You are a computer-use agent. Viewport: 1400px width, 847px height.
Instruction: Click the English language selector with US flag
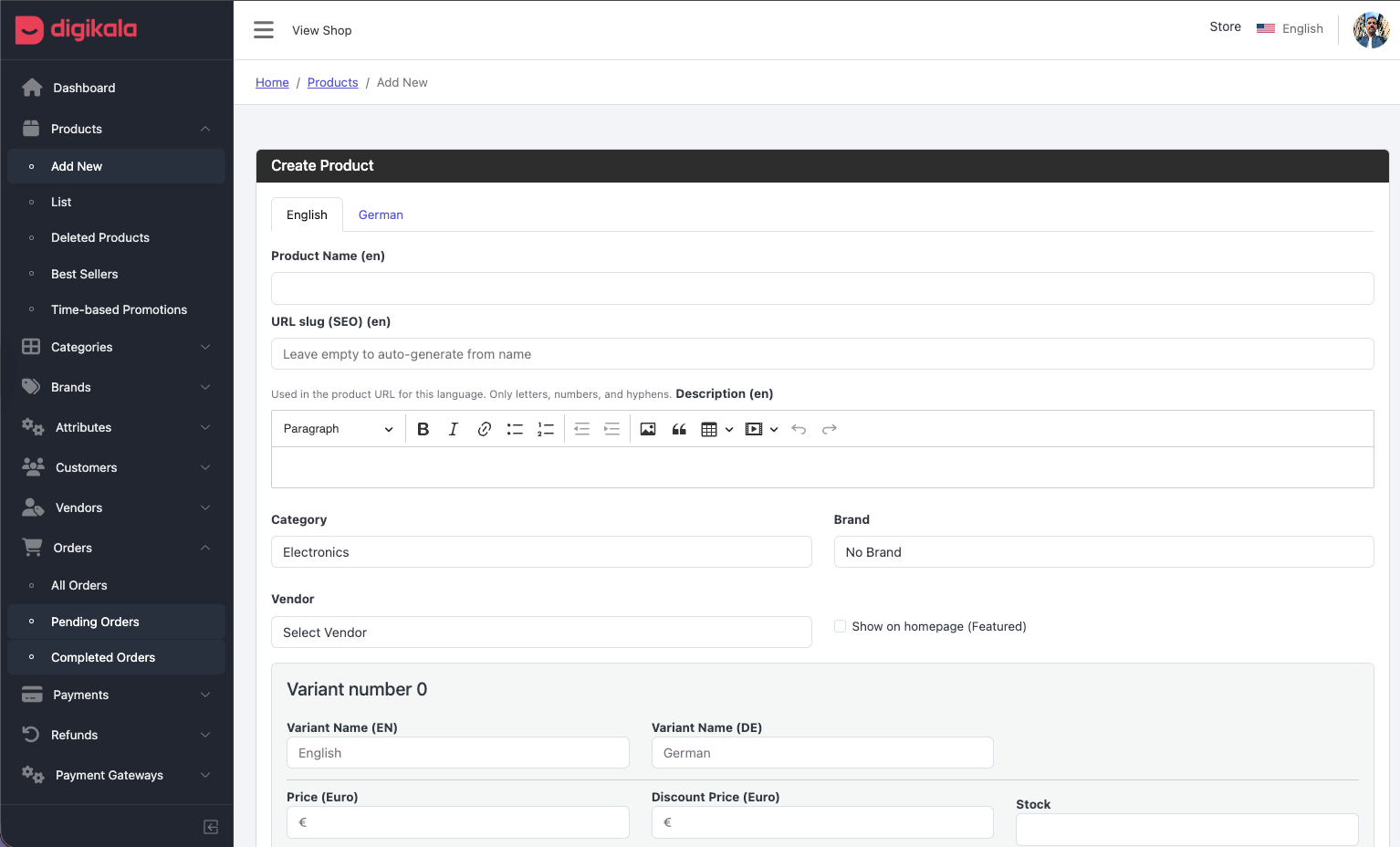1290,28
